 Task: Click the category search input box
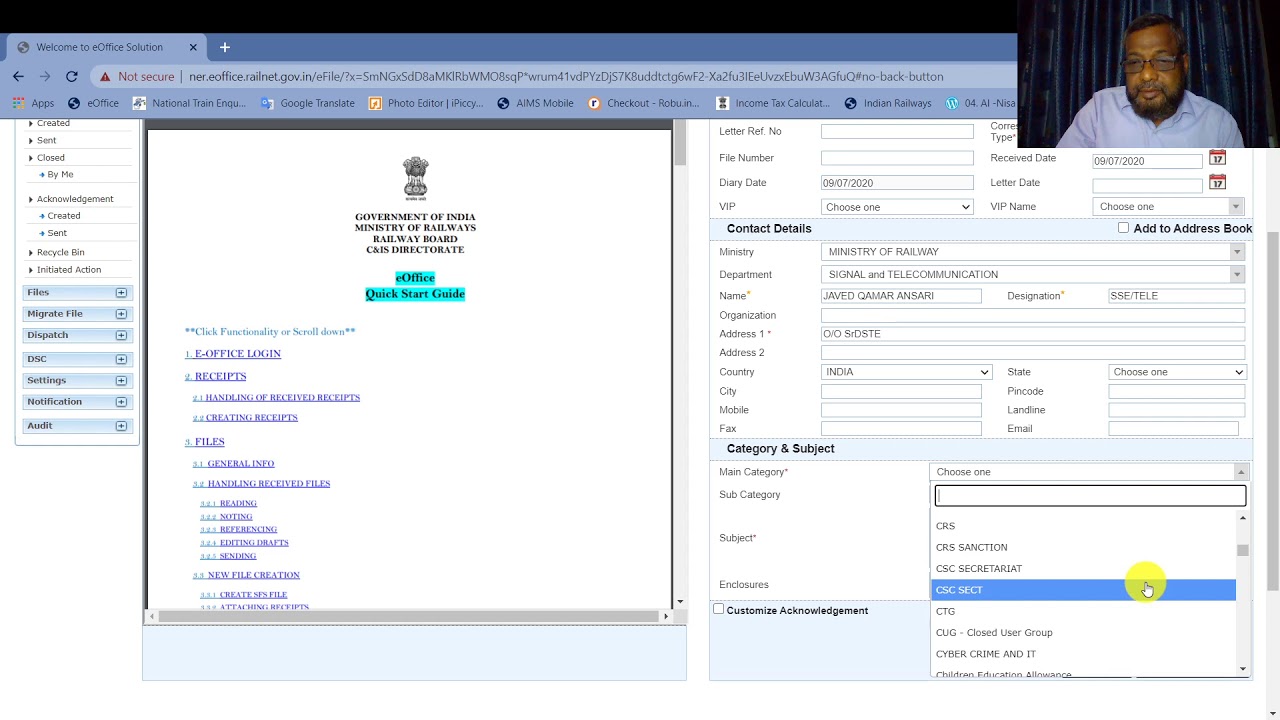click(x=1090, y=496)
